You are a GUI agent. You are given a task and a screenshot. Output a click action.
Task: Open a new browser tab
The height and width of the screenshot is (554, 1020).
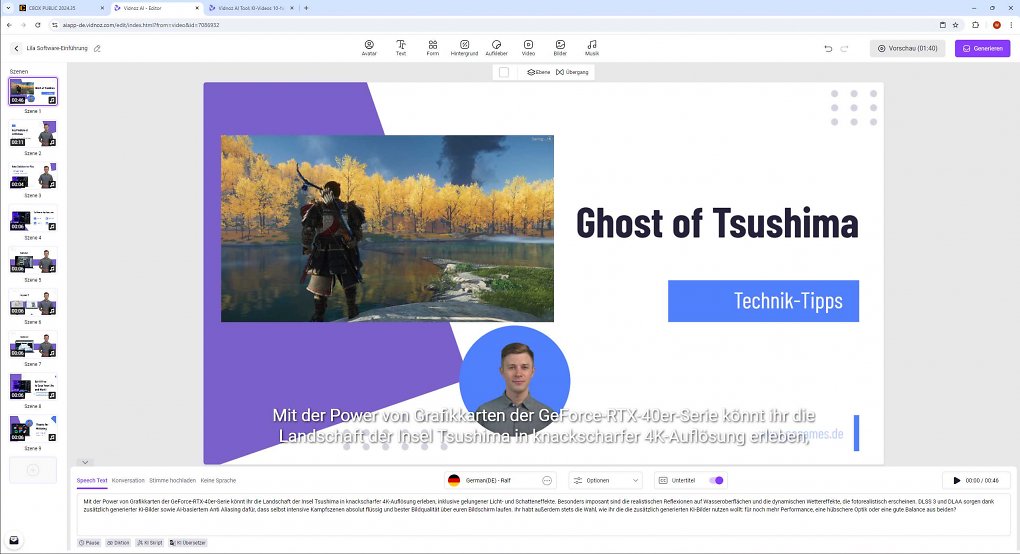tap(306, 8)
